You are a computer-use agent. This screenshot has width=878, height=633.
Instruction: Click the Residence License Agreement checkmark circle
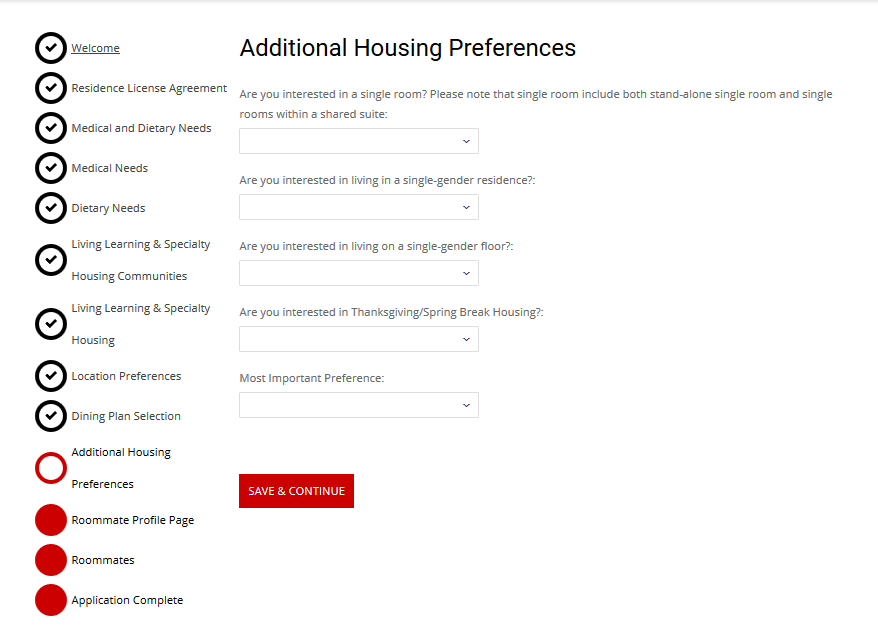tap(51, 88)
